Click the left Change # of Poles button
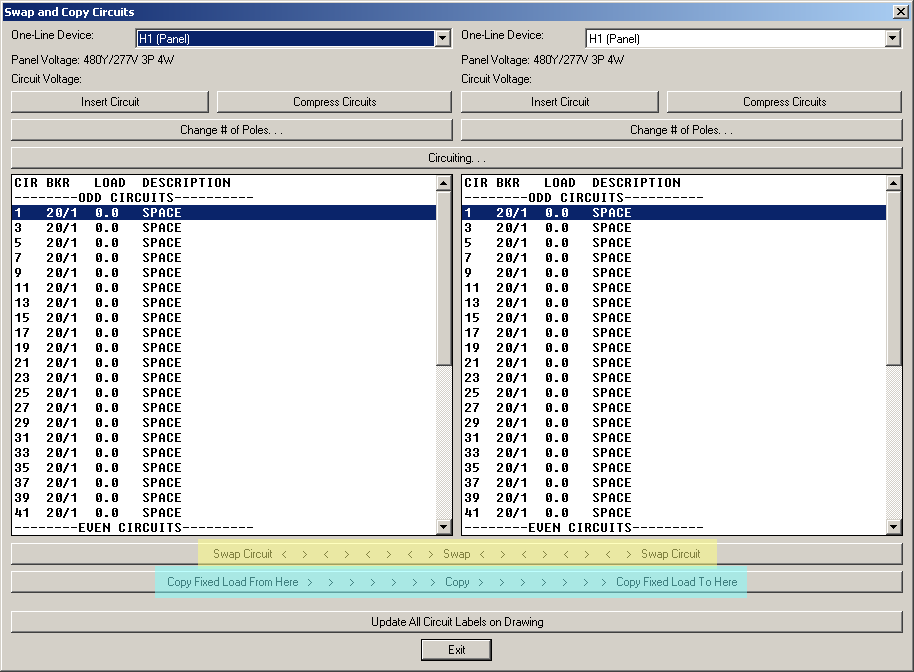 [x=231, y=130]
